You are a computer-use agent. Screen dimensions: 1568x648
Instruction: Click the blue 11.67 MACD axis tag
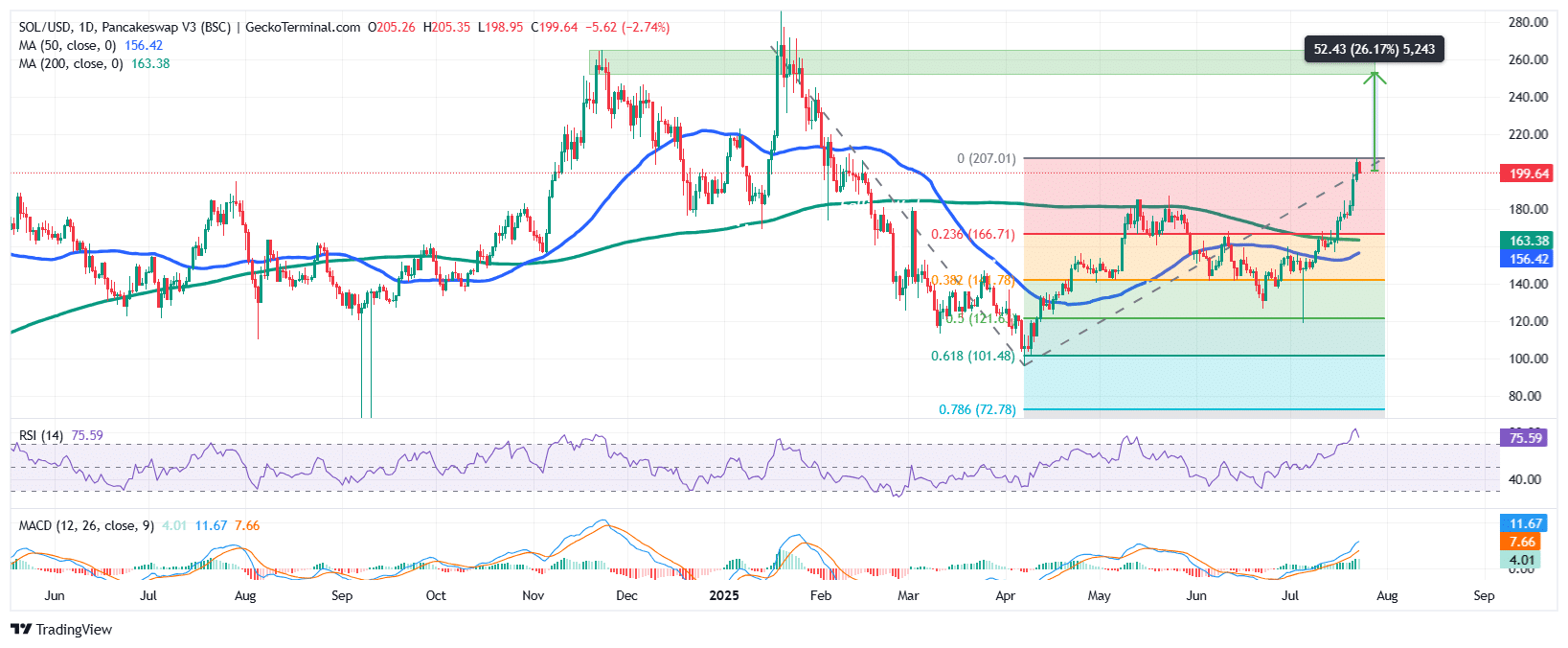[1525, 523]
